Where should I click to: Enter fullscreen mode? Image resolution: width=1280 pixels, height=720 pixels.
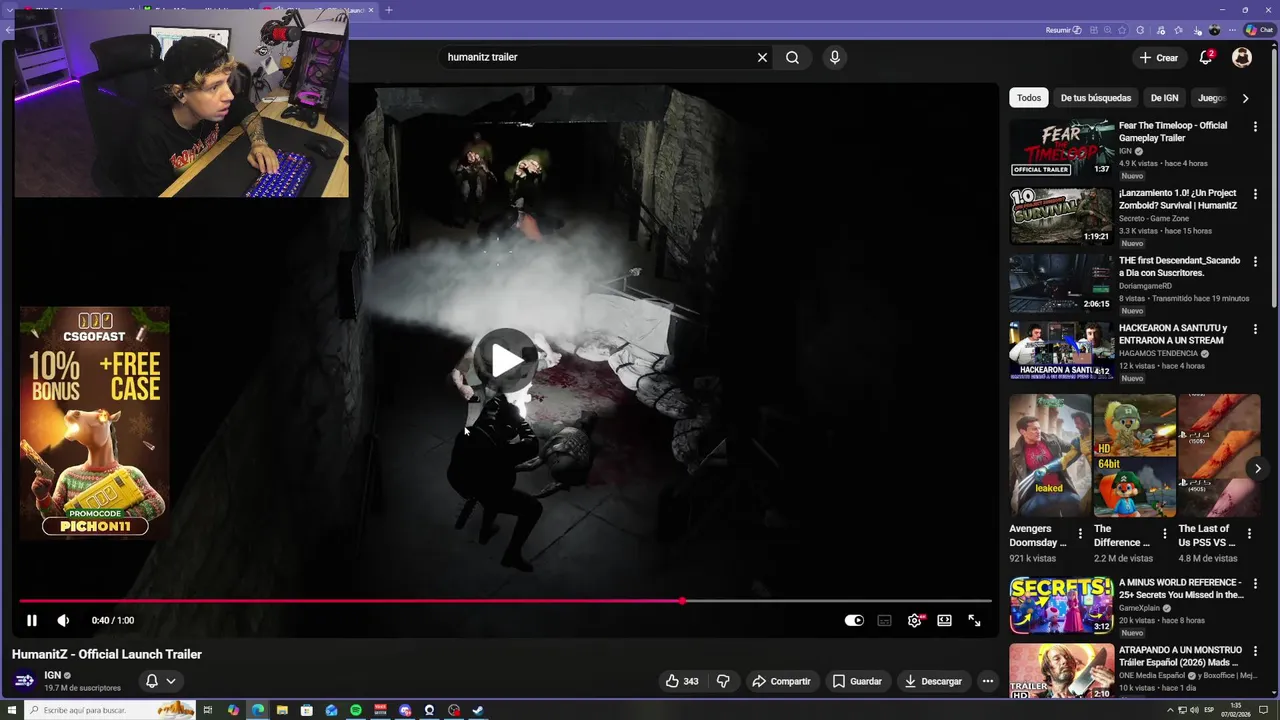(974, 620)
